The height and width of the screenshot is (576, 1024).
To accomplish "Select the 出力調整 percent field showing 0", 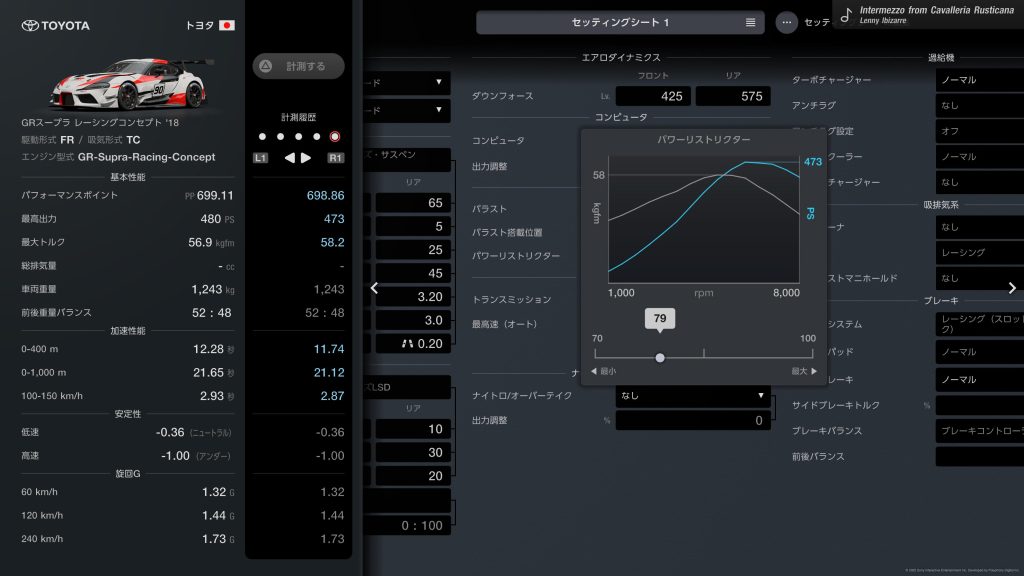I will click(x=692, y=421).
